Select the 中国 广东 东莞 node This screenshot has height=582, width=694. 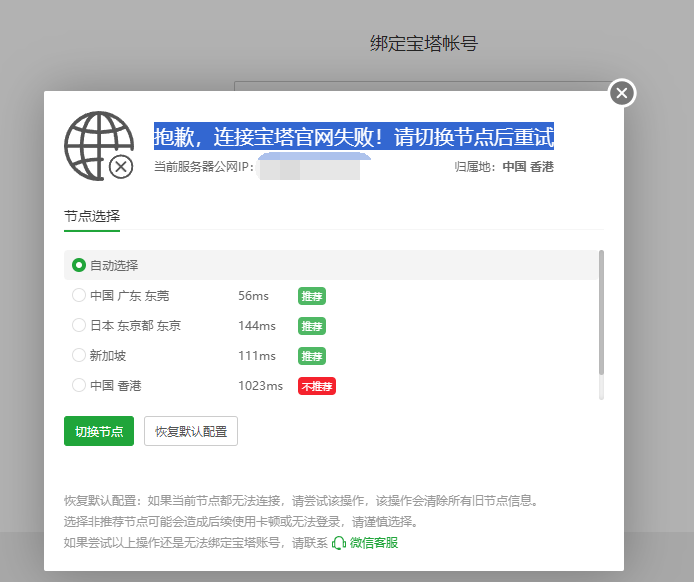[79, 295]
